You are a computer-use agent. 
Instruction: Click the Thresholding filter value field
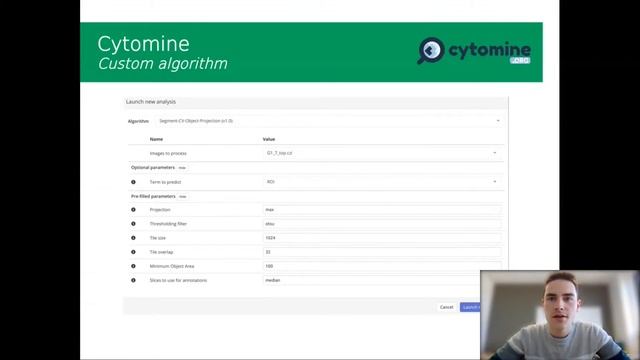pyautogui.click(x=382, y=224)
